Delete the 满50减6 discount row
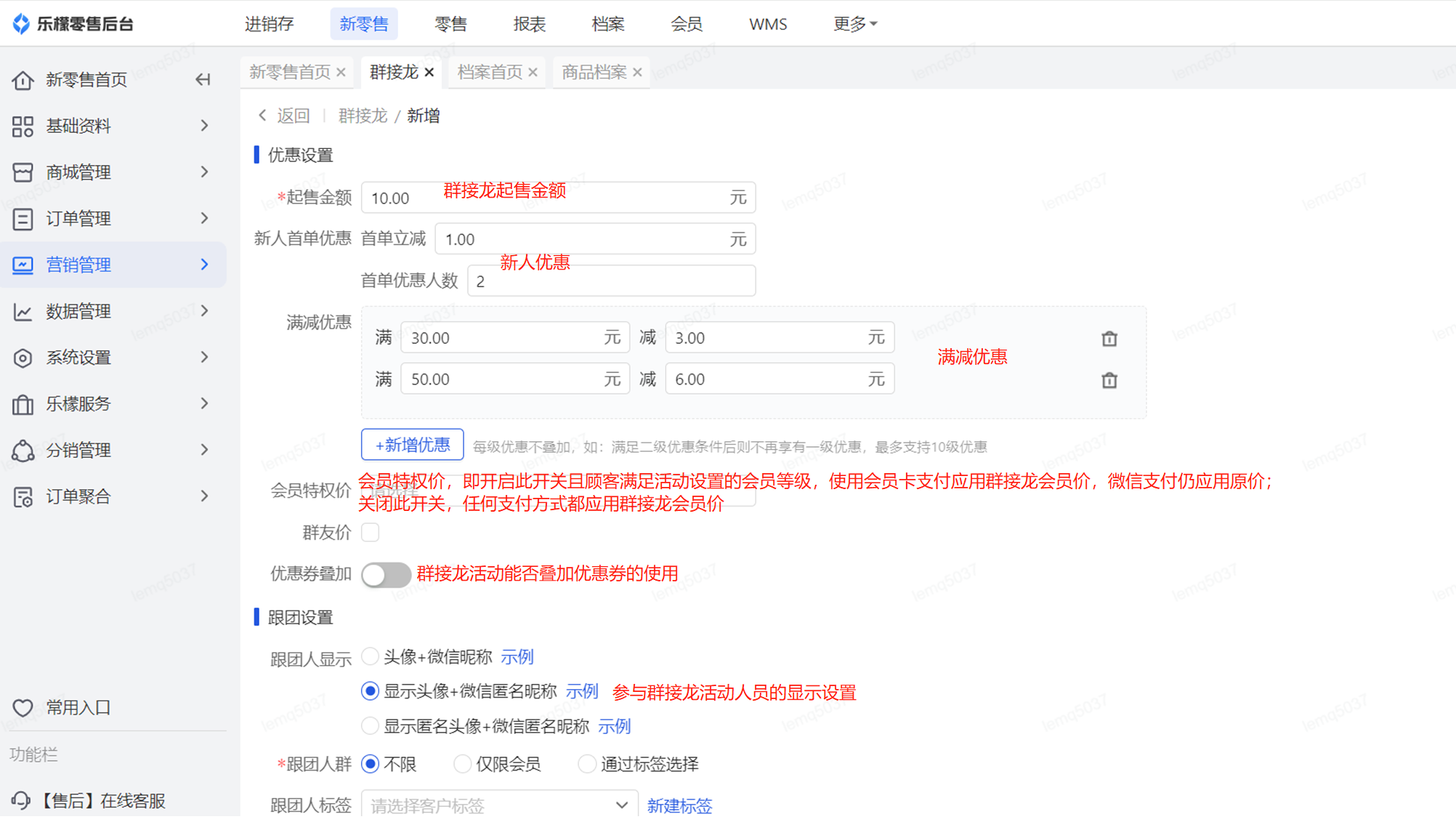The image size is (1456, 822). [1109, 380]
